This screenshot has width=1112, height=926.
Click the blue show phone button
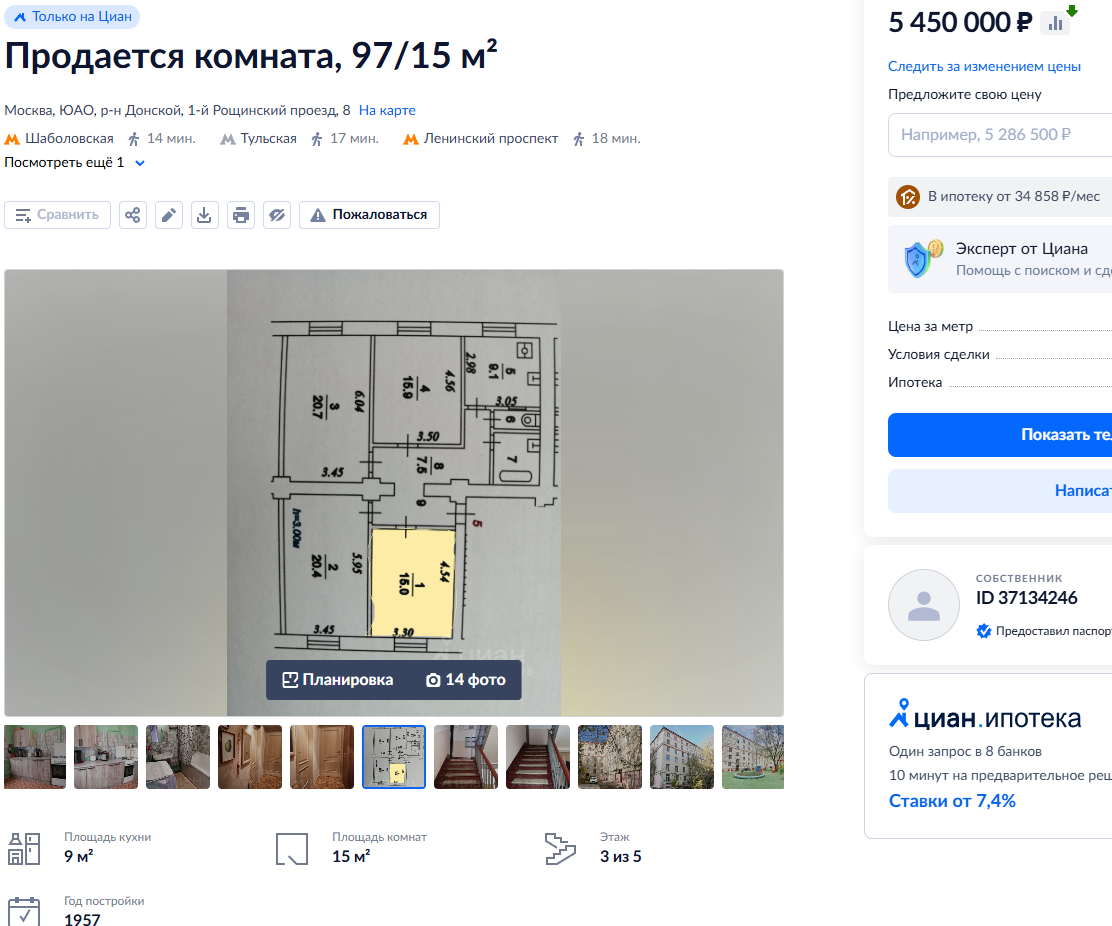click(x=1000, y=435)
